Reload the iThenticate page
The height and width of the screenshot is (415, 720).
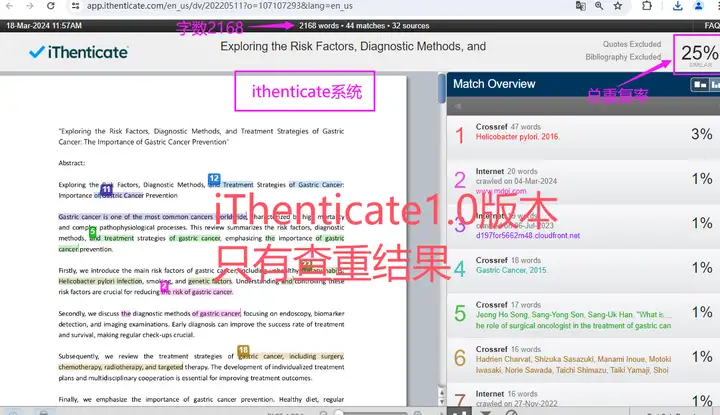51,6
